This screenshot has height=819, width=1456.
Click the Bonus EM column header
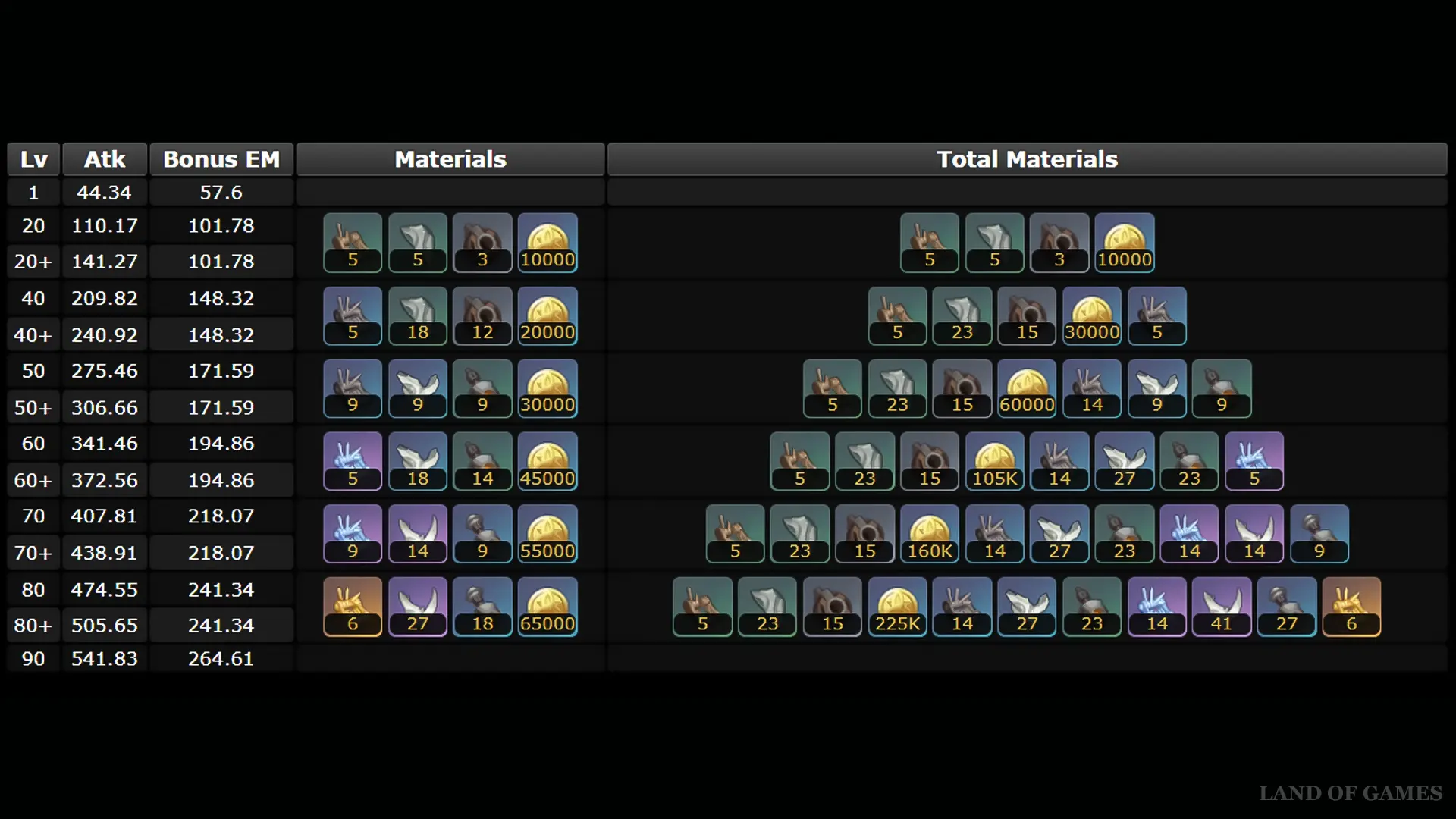(x=221, y=159)
